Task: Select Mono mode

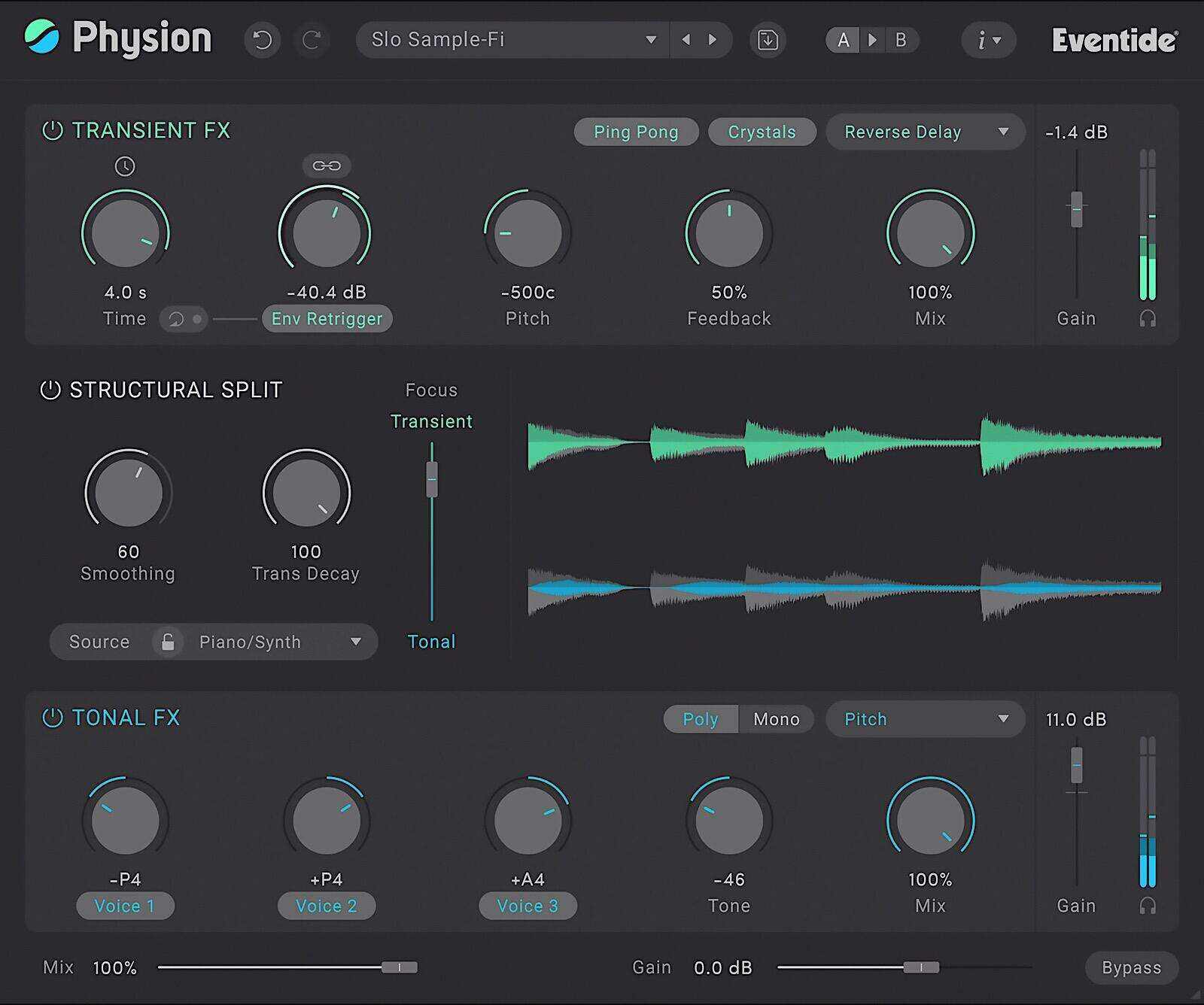Action: 776,719
